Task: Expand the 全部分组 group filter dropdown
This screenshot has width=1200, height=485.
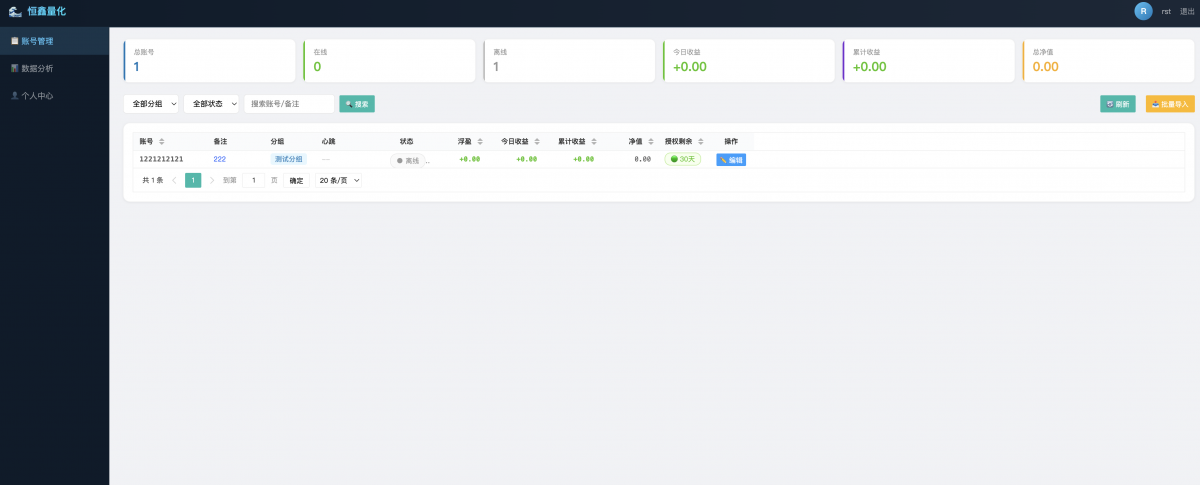Action: pos(151,104)
